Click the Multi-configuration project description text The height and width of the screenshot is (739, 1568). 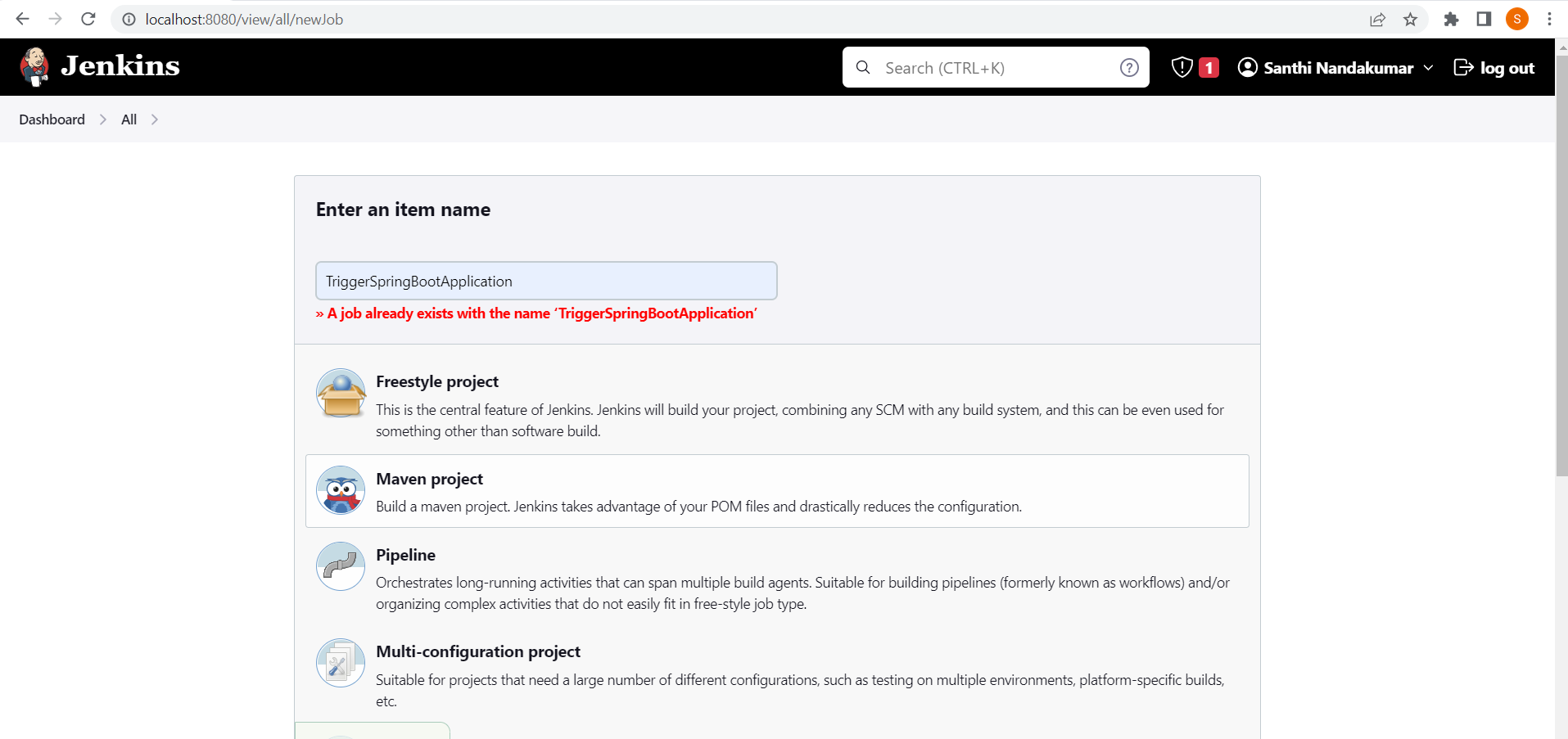pyautogui.click(x=800, y=691)
